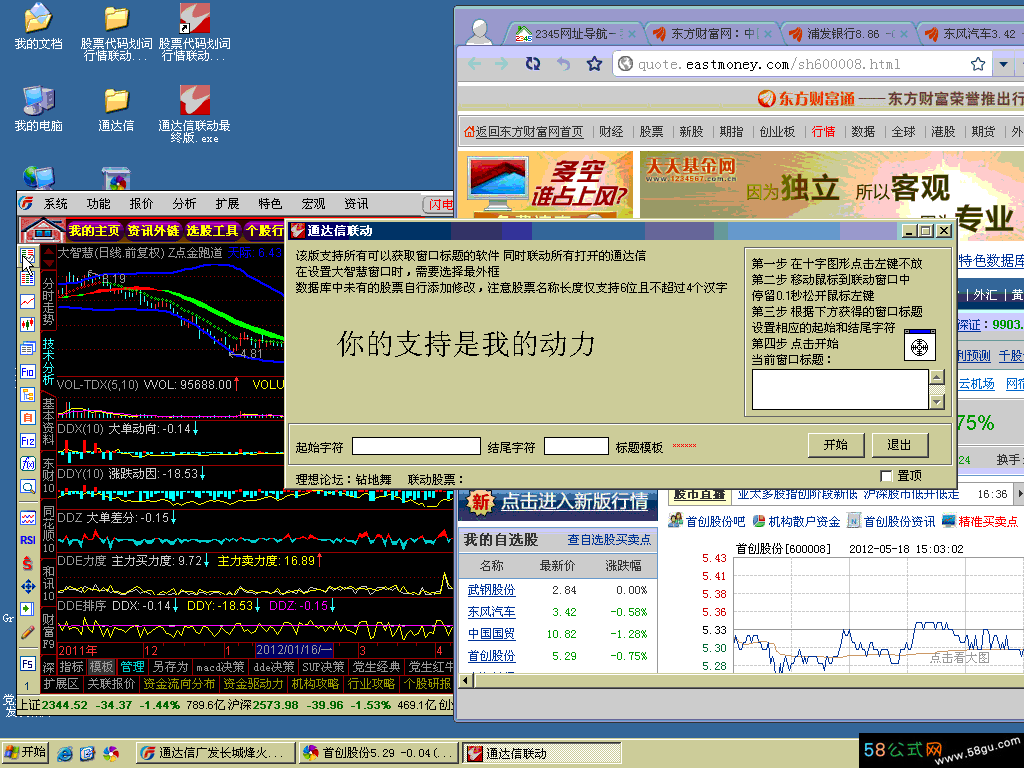Screen dimensions: 1024x768
Task: Click the F5 icon in TDX sidebar
Action: (27, 664)
